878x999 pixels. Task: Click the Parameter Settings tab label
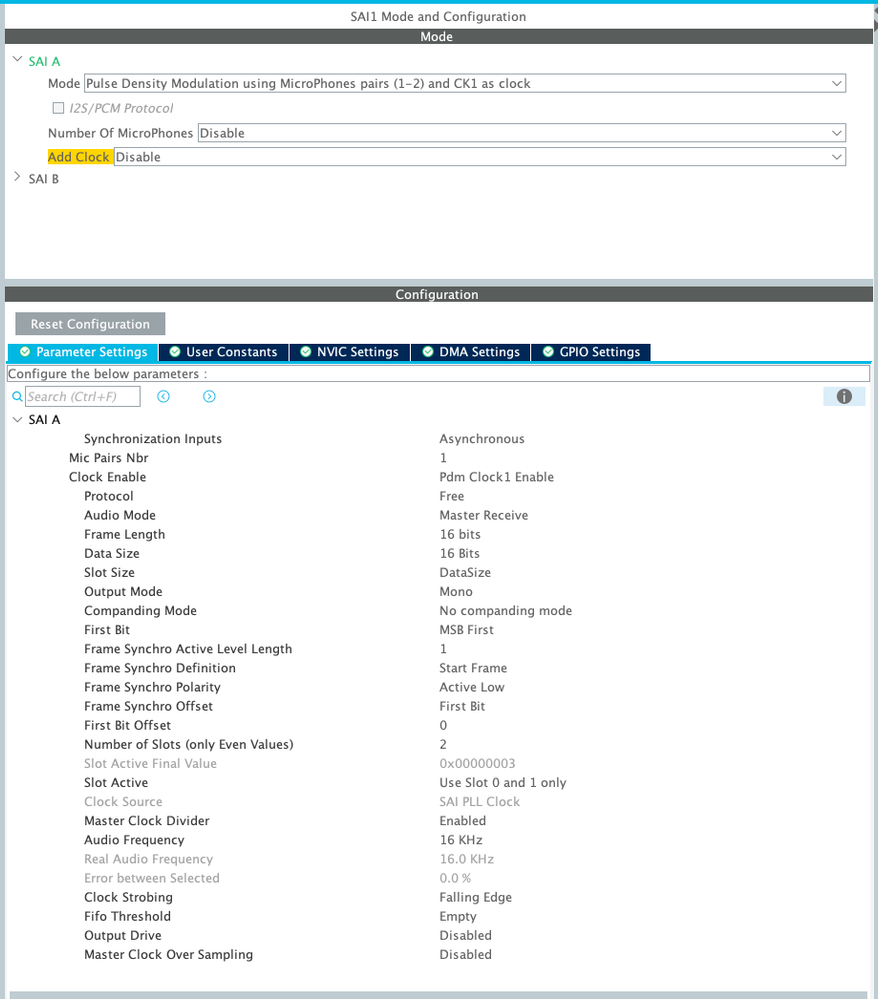(x=91, y=352)
